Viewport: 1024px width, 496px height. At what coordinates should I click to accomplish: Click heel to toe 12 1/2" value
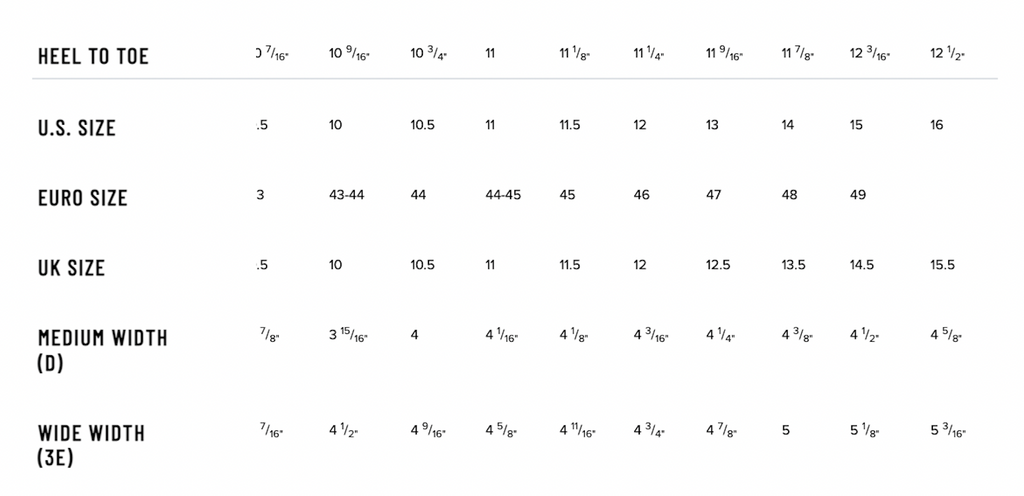pyautogui.click(x=947, y=54)
